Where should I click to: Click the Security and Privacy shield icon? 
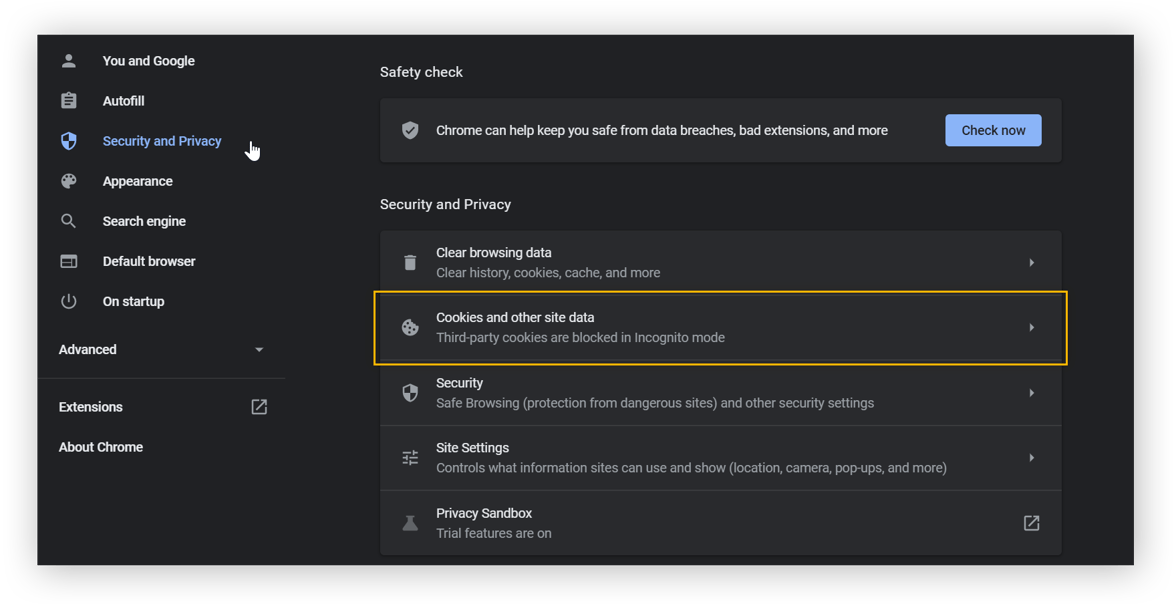tap(69, 141)
